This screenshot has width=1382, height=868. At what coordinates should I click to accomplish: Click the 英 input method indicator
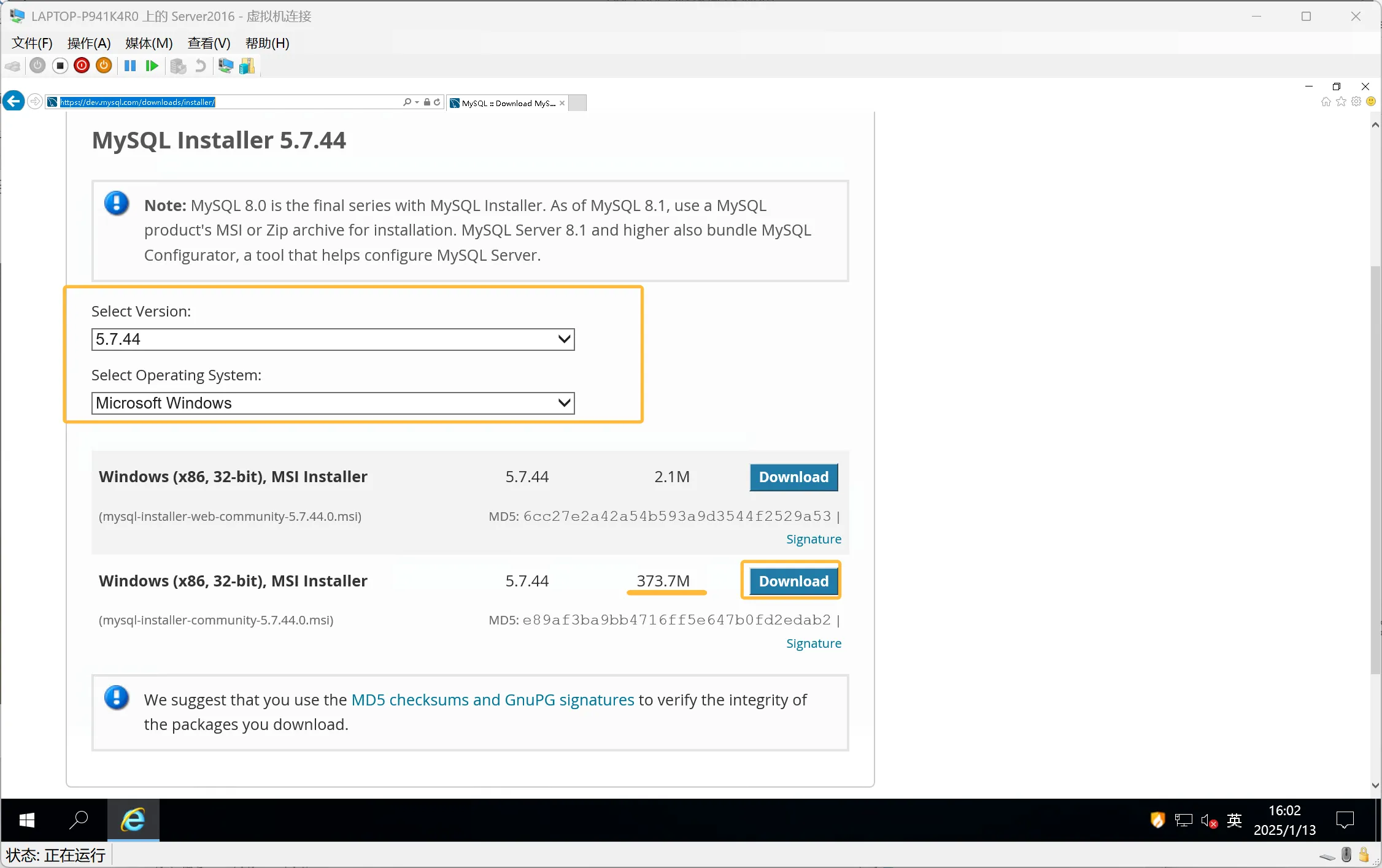tap(1234, 820)
